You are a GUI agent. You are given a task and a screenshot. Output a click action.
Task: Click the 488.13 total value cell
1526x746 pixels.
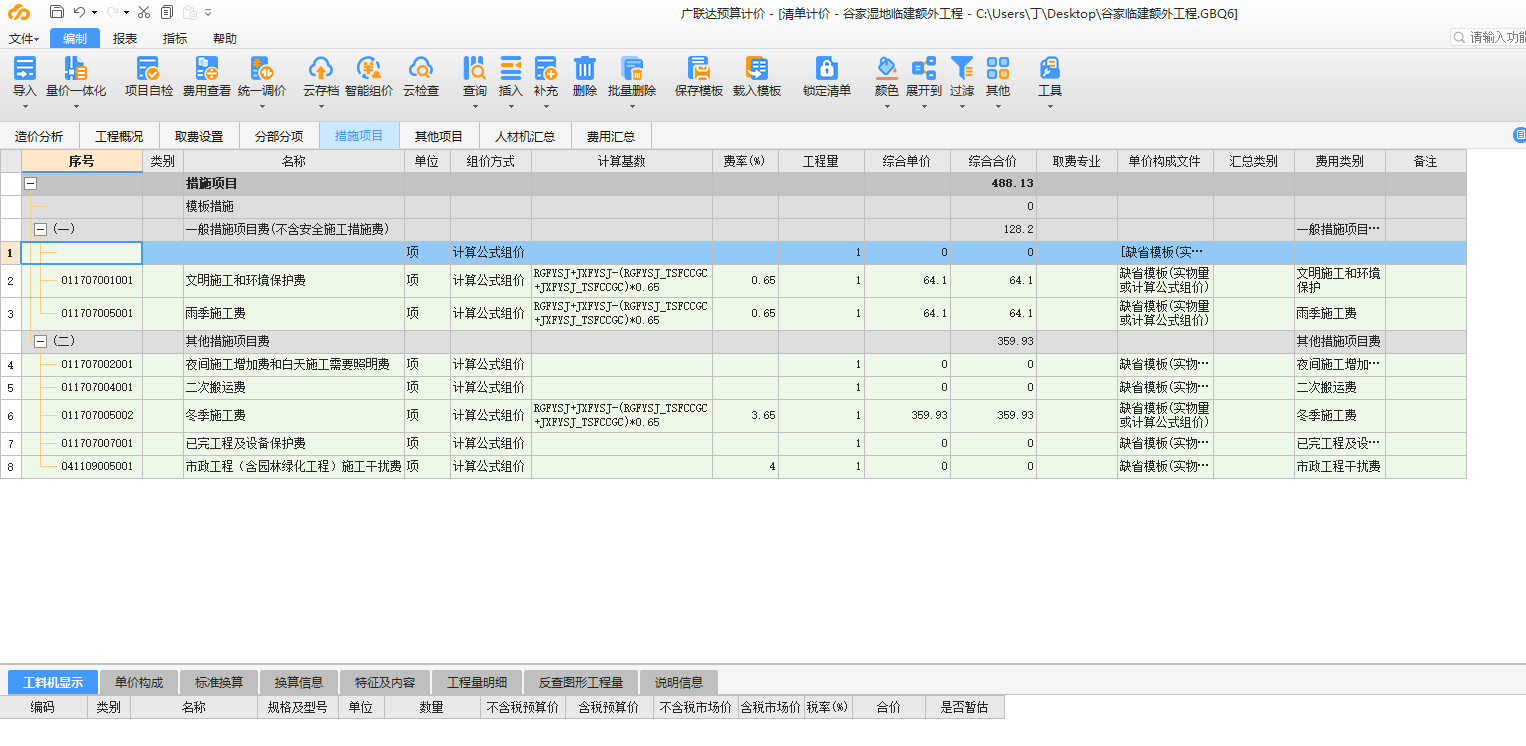coord(993,184)
